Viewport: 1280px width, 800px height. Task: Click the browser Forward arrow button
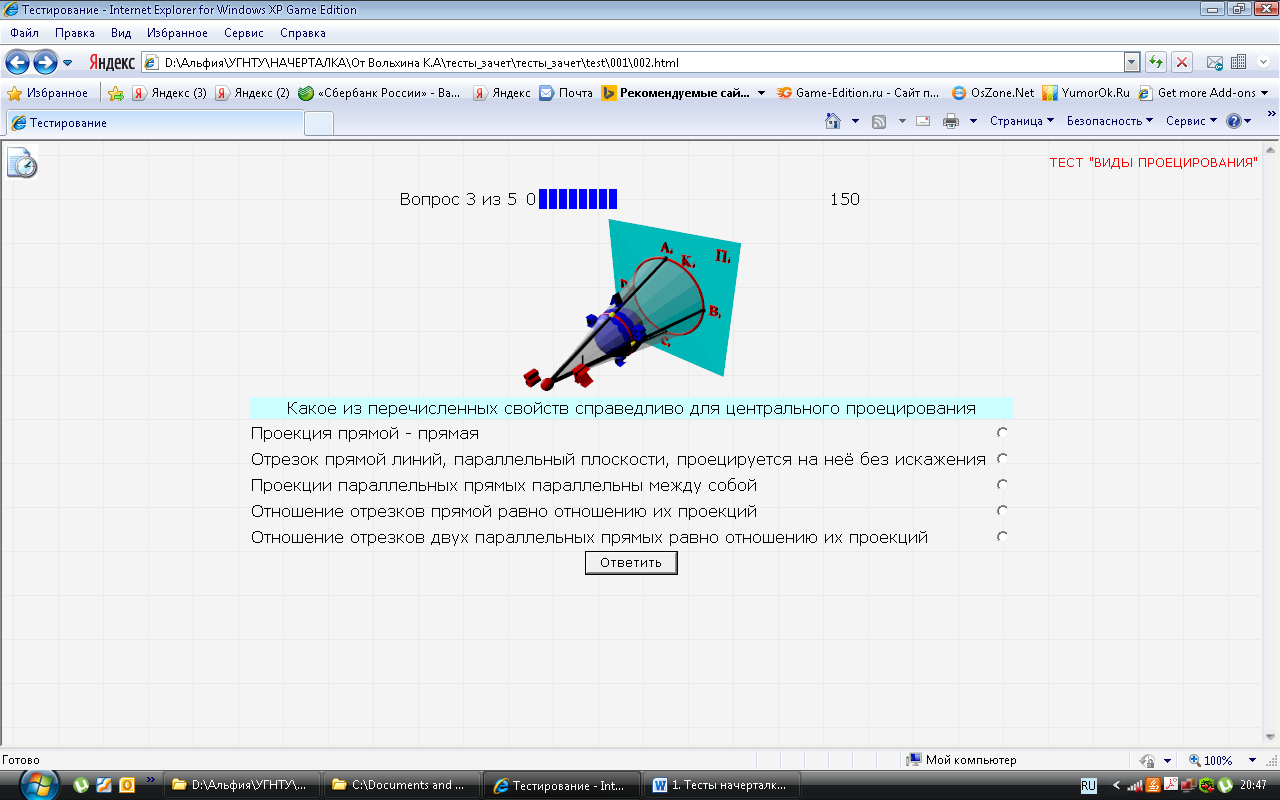click(x=45, y=63)
